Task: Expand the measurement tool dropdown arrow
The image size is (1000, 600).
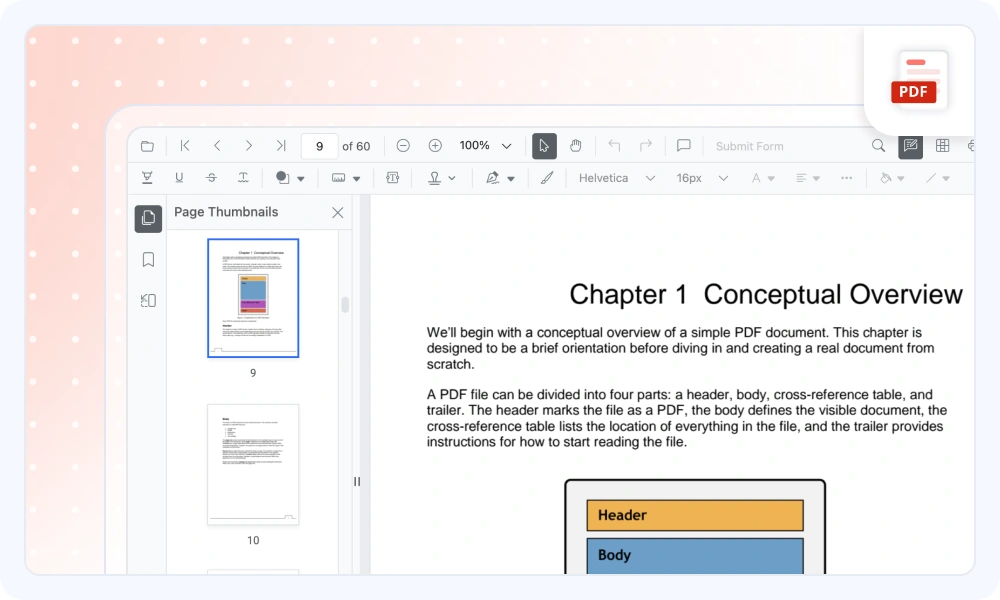Action: (x=357, y=179)
